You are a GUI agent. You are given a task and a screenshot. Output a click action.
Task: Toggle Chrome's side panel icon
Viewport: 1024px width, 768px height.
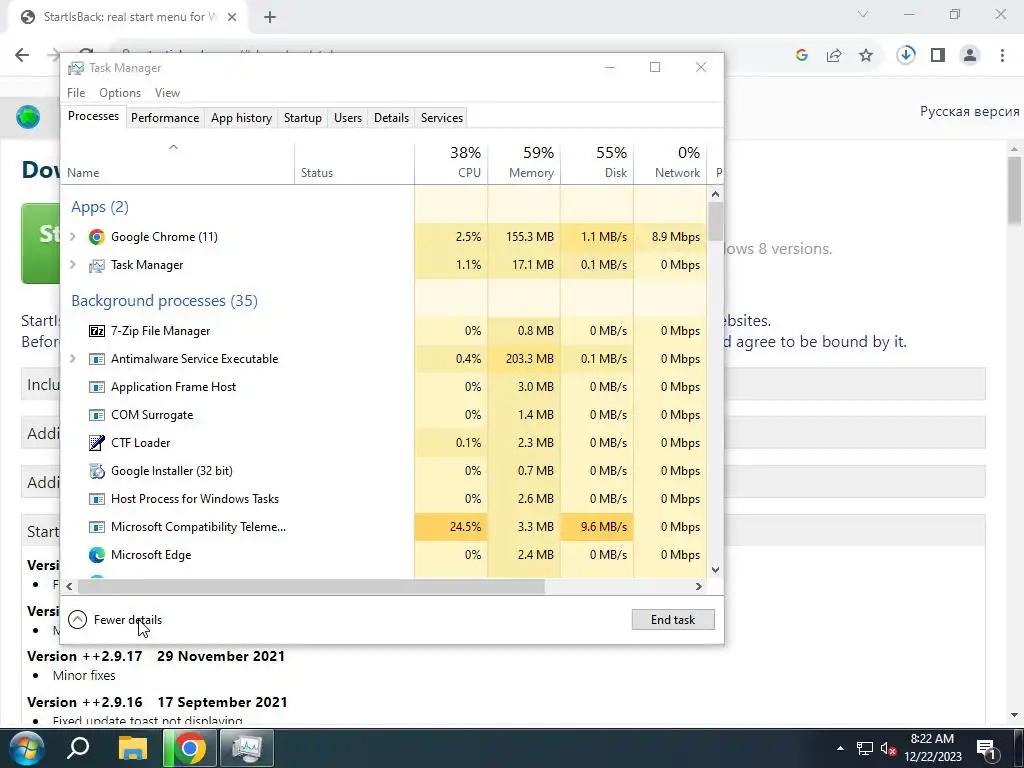938,55
